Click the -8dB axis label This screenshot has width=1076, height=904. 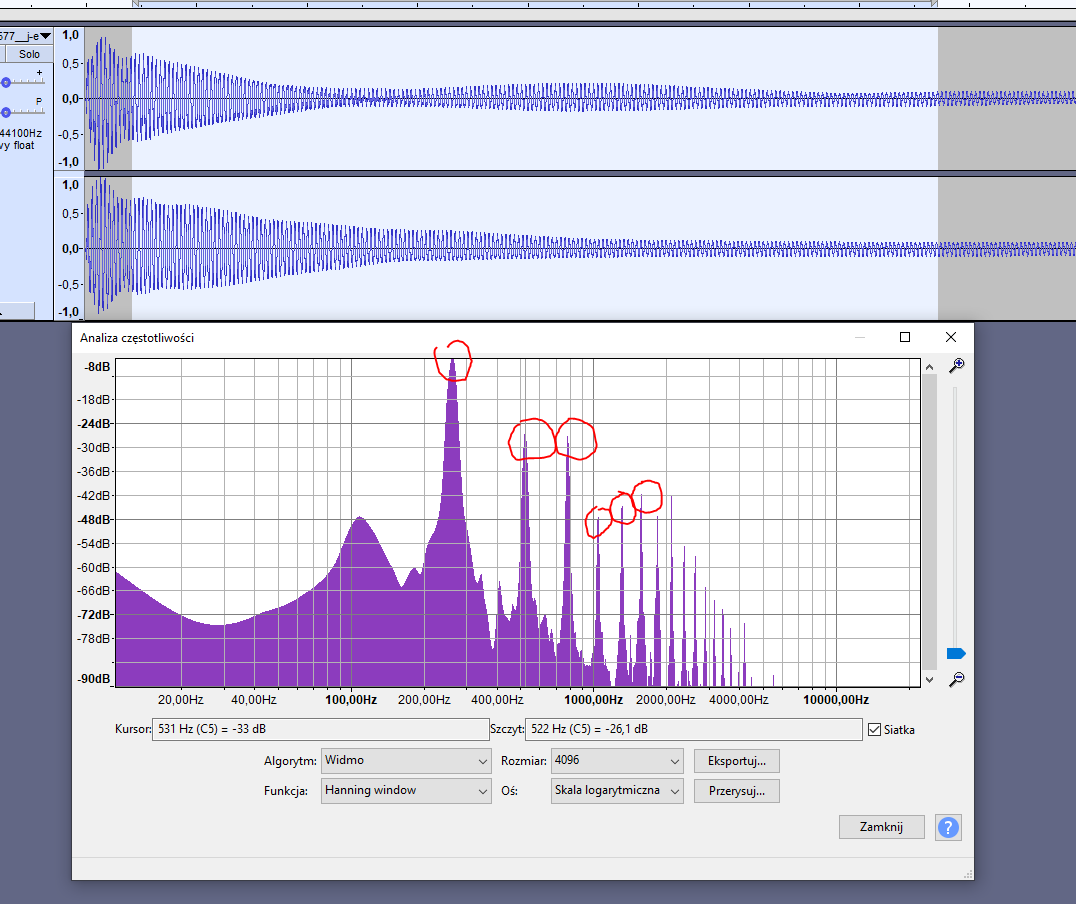tap(97, 367)
